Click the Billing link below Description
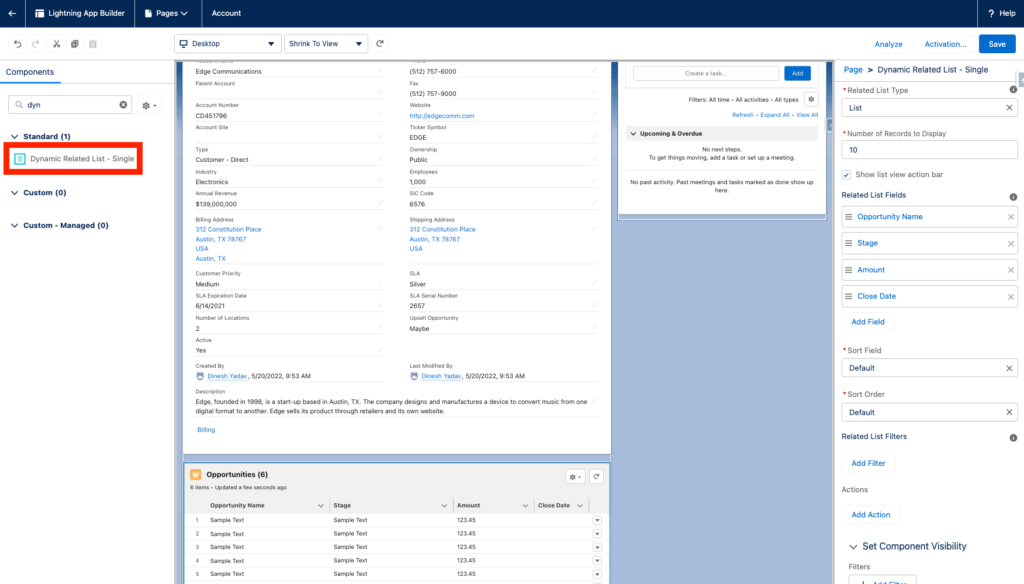The height and width of the screenshot is (584, 1024). click(206, 430)
